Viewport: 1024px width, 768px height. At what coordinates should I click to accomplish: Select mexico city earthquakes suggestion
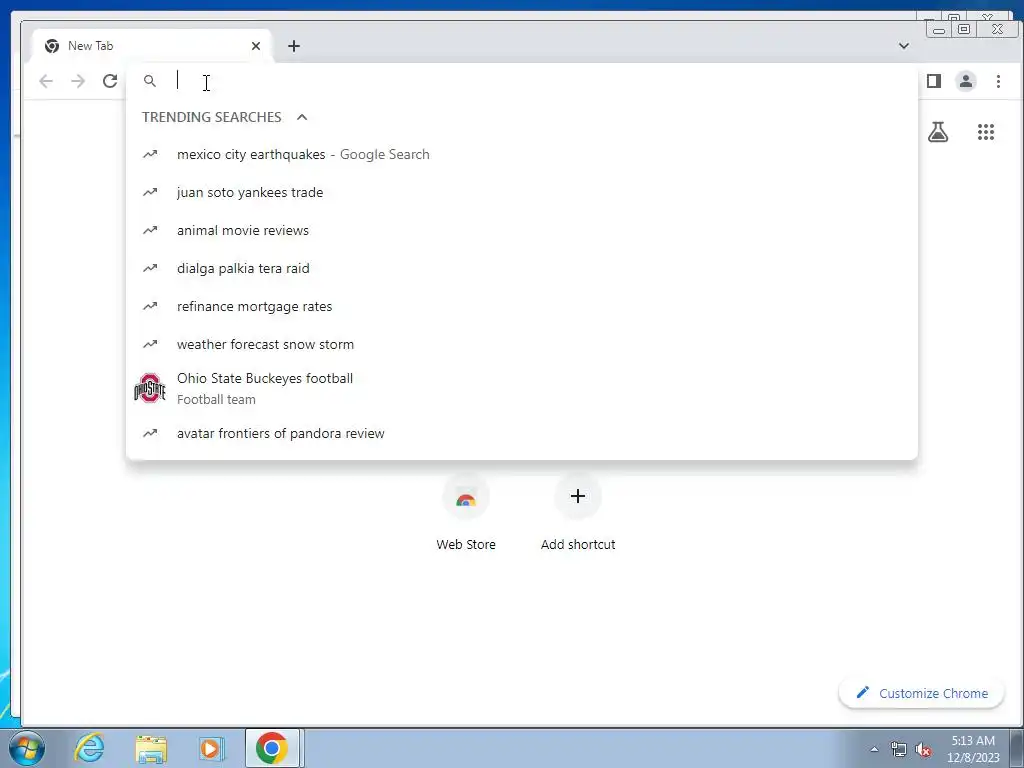coord(522,155)
